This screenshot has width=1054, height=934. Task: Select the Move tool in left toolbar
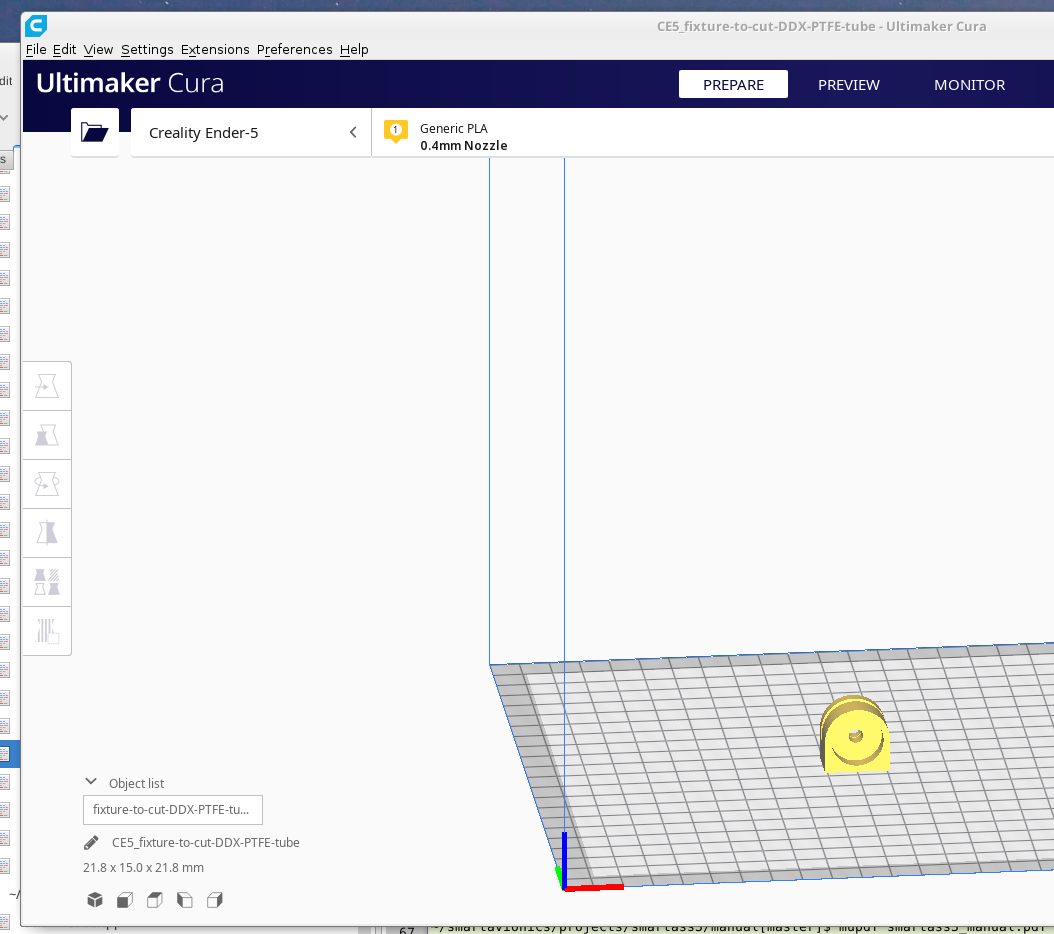coord(47,386)
